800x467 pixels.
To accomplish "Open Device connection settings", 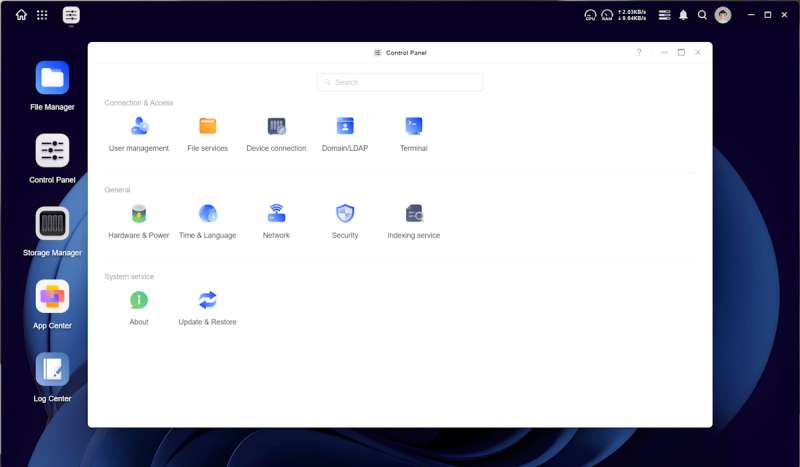I will point(276,134).
